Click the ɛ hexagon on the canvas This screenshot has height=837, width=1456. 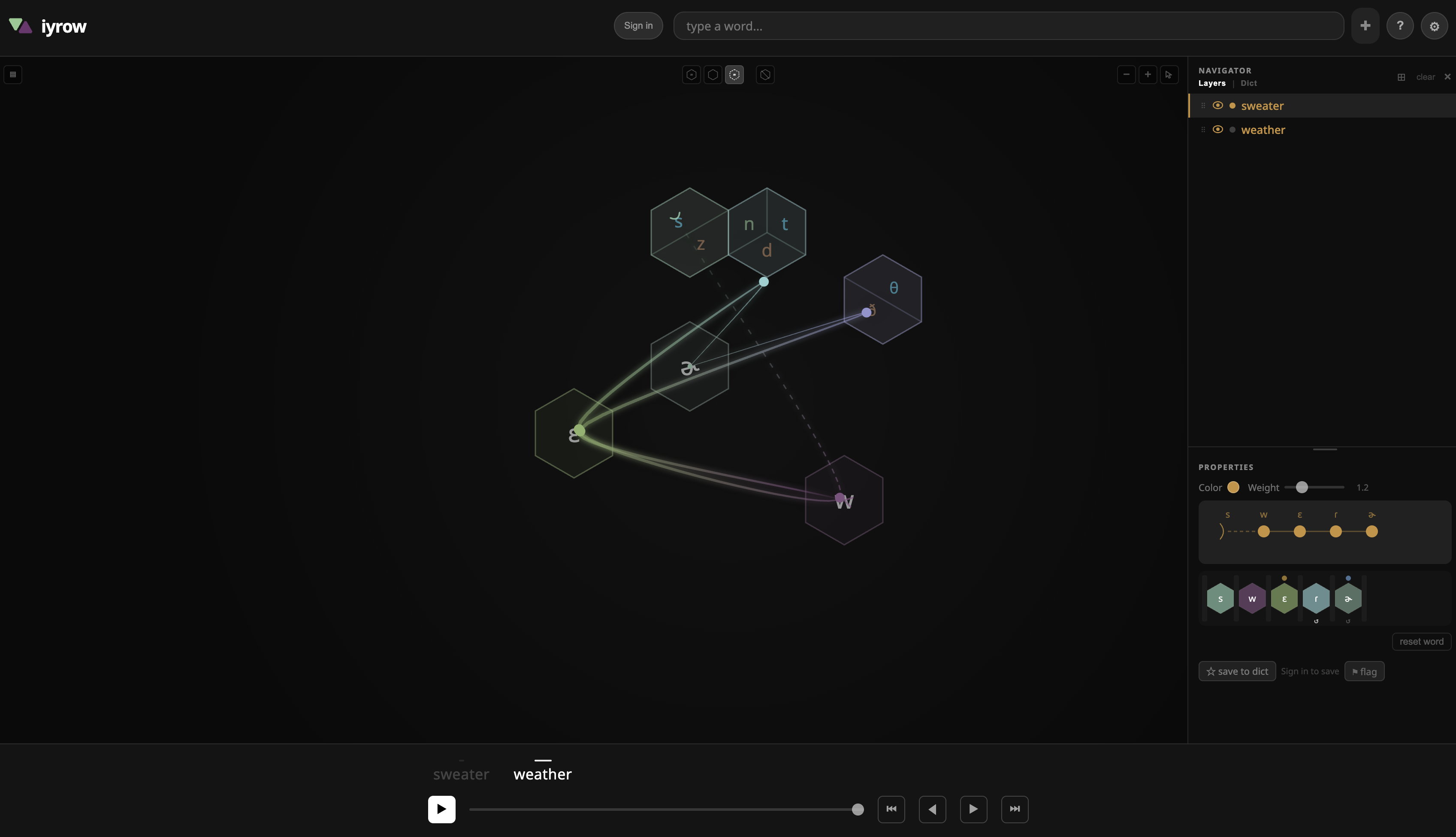pos(574,434)
